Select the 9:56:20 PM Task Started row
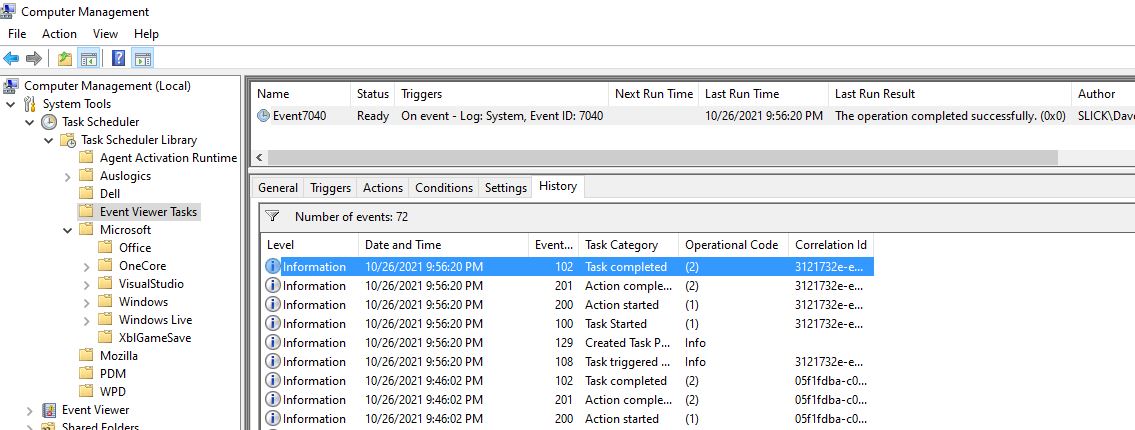This screenshot has height=430, width=1135. (567, 324)
